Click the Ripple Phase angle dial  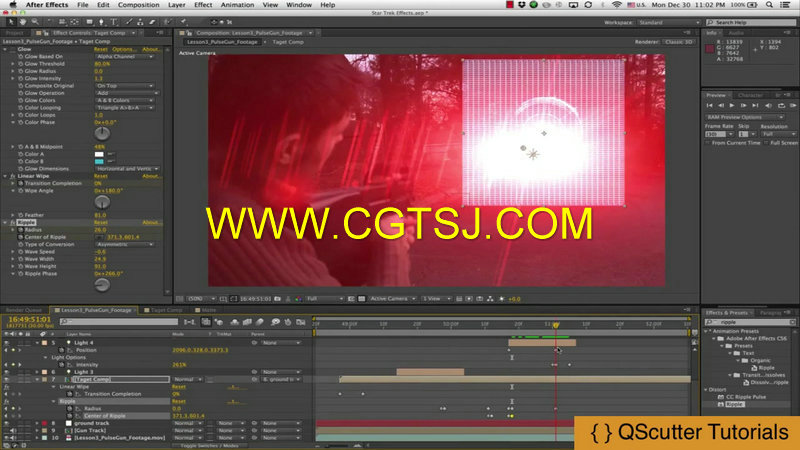pos(102,285)
